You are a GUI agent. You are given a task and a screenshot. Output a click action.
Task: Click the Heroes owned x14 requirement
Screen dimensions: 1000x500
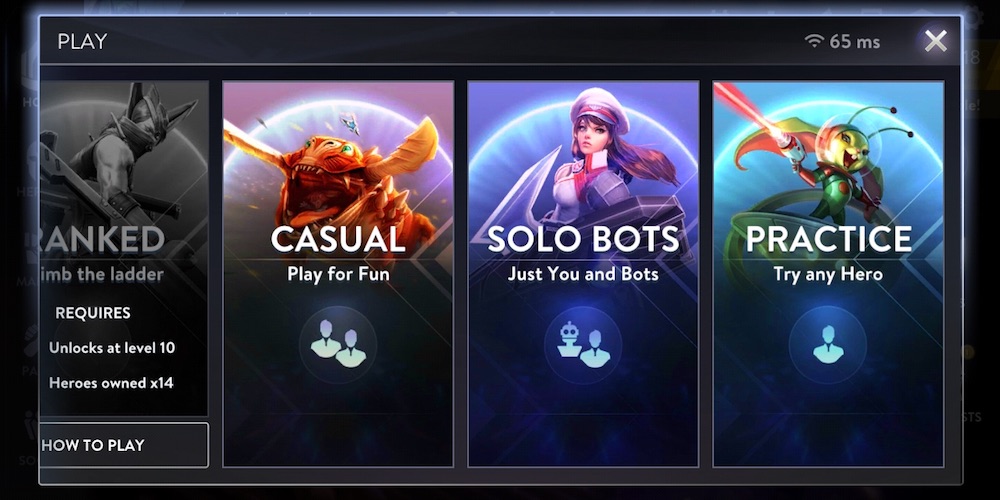coord(111,383)
